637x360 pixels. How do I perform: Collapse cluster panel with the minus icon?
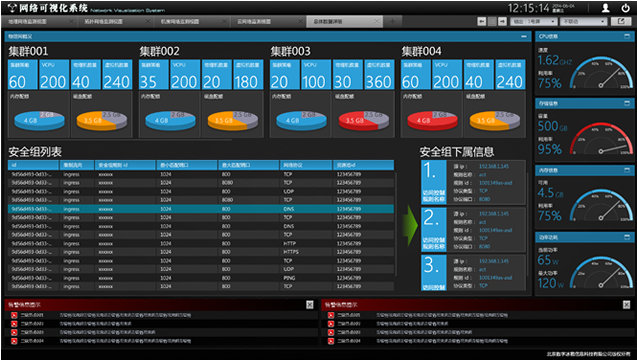(x=524, y=36)
